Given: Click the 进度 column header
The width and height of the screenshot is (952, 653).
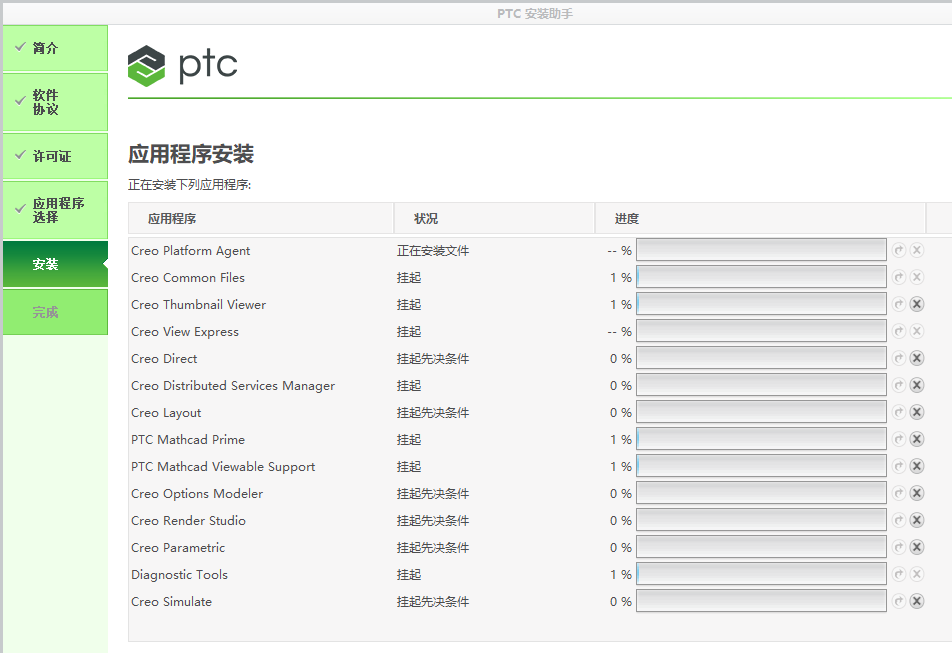Looking at the screenshot, I should [760, 218].
